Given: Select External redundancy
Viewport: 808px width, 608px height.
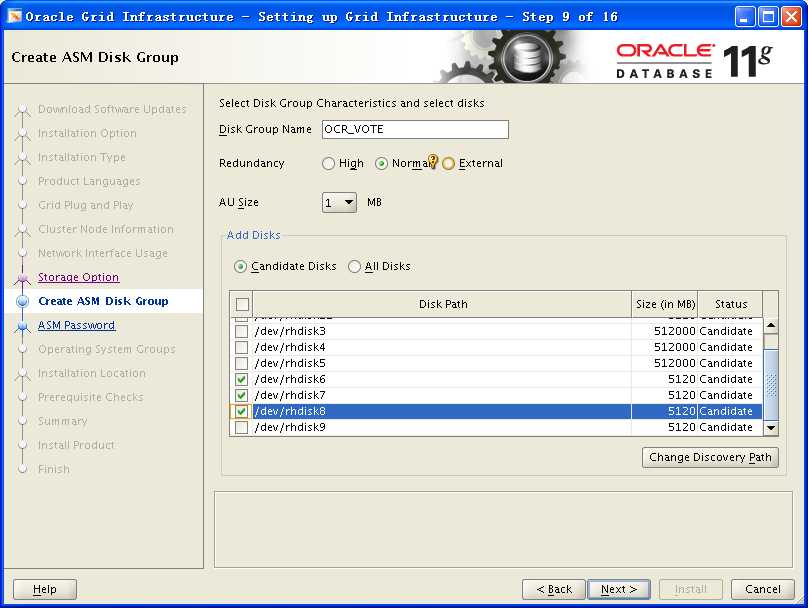Looking at the screenshot, I should pos(448,164).
